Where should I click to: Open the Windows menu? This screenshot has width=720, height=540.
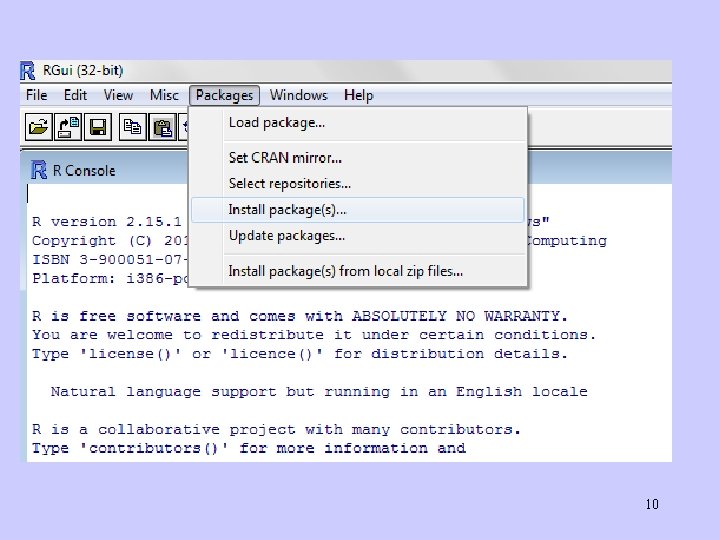298,95
